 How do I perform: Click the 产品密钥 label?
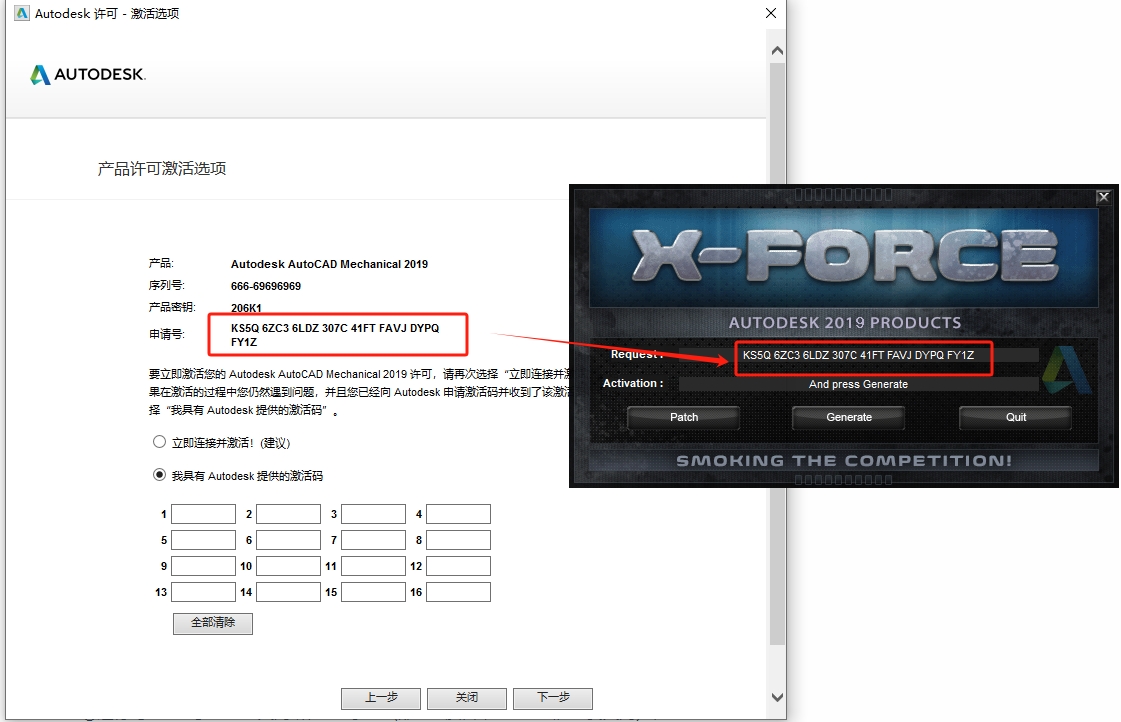(172, 307)
